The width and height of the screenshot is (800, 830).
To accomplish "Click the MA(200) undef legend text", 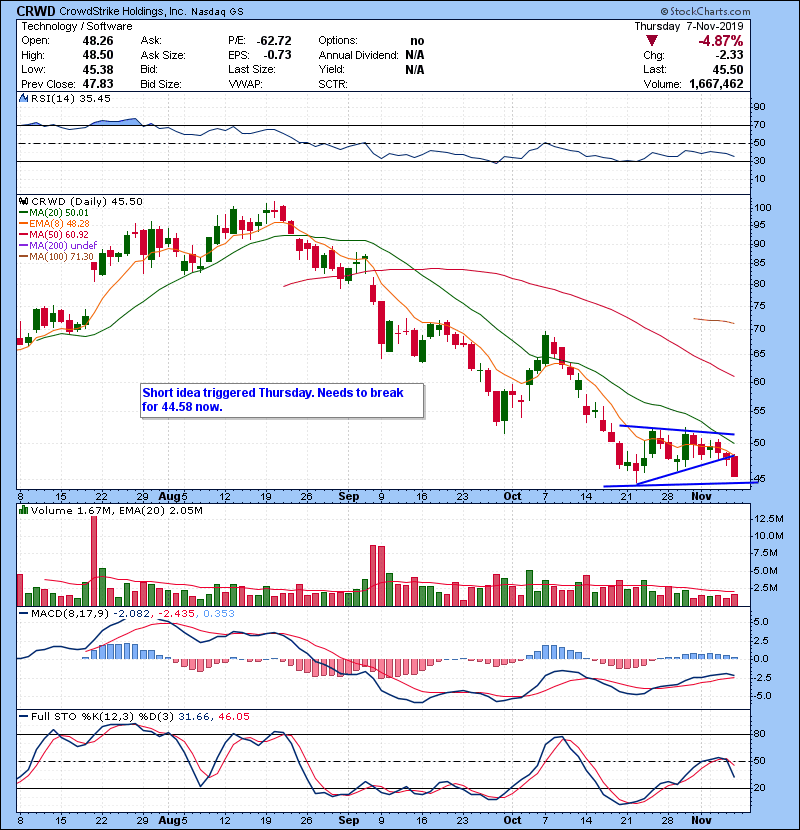I will [x=63, y=246].
